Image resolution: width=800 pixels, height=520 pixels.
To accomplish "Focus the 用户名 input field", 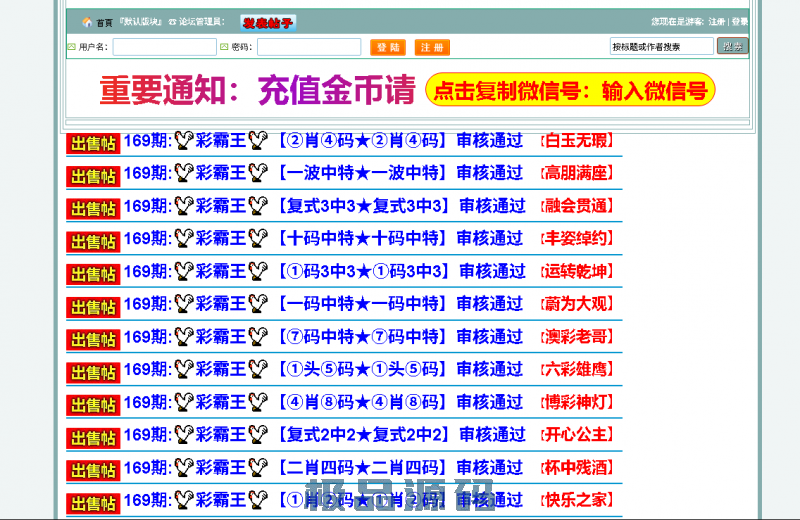I will coord(164,47).
